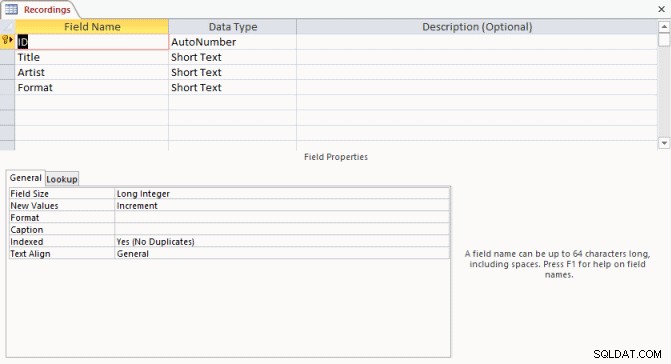
Task: Close the Recordings table design window
Action: point(661,9)
